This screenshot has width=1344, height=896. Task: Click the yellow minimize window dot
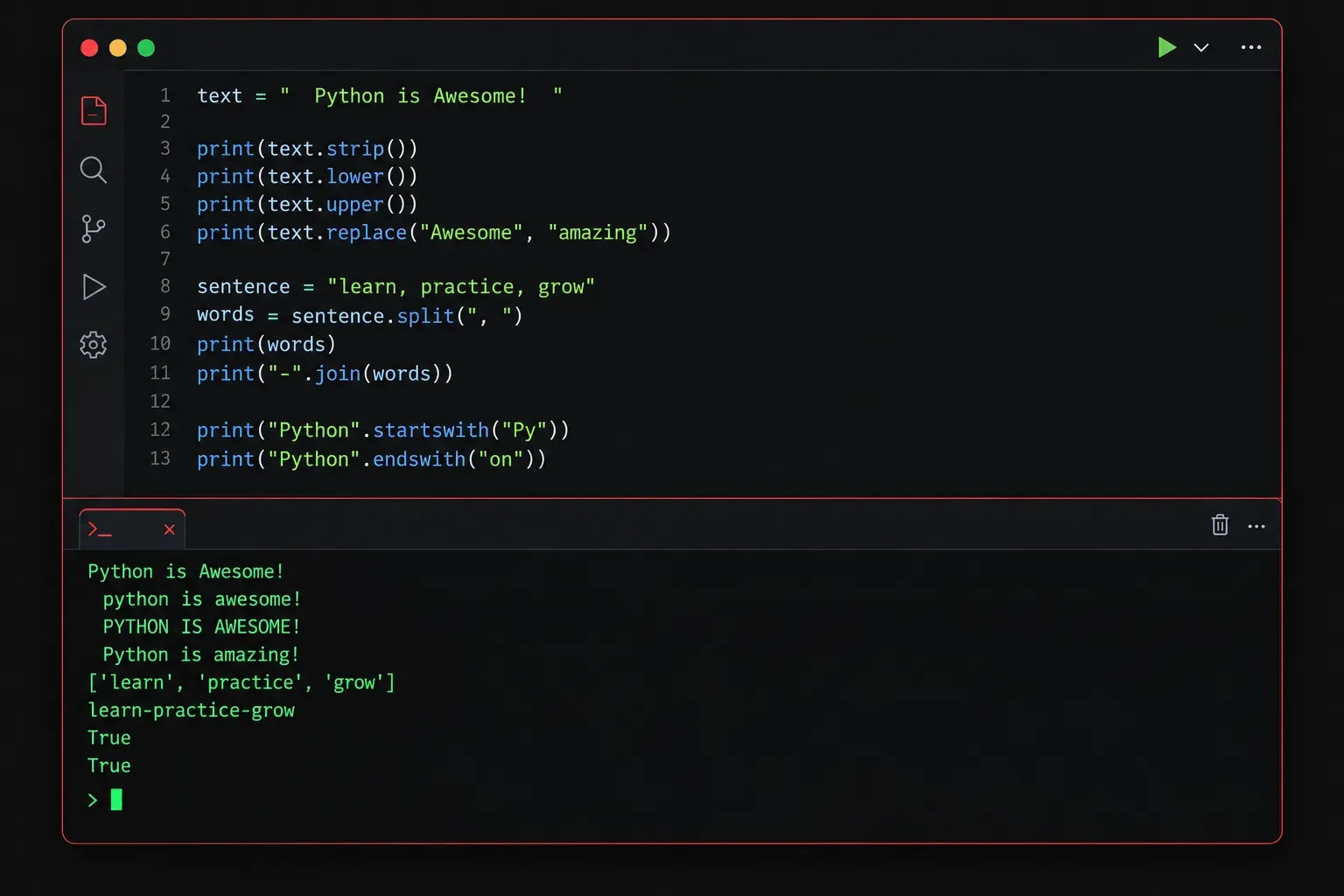[118, 48]
